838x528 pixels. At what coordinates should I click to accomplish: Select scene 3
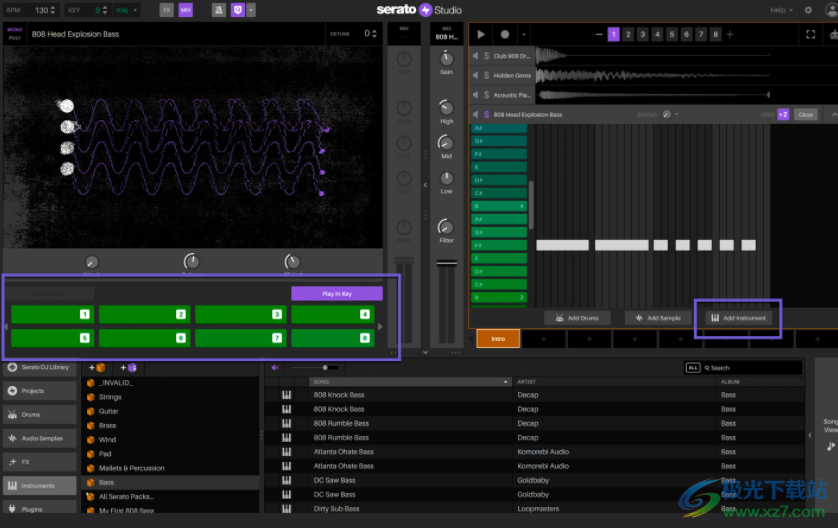(x=642, y=34)
